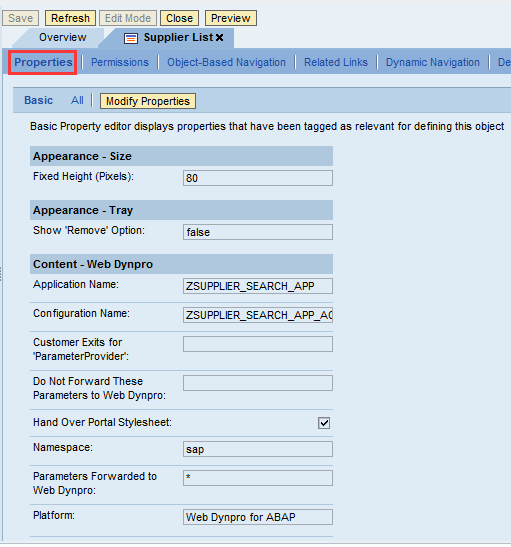This screenshot has width=511, height=547.
Task: Open the Related Links section
Action: pos(336,62)
